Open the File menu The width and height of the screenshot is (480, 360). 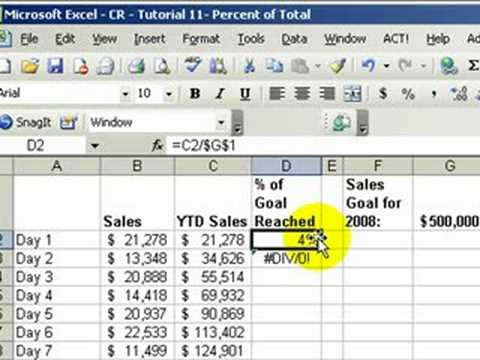[29, 39]
